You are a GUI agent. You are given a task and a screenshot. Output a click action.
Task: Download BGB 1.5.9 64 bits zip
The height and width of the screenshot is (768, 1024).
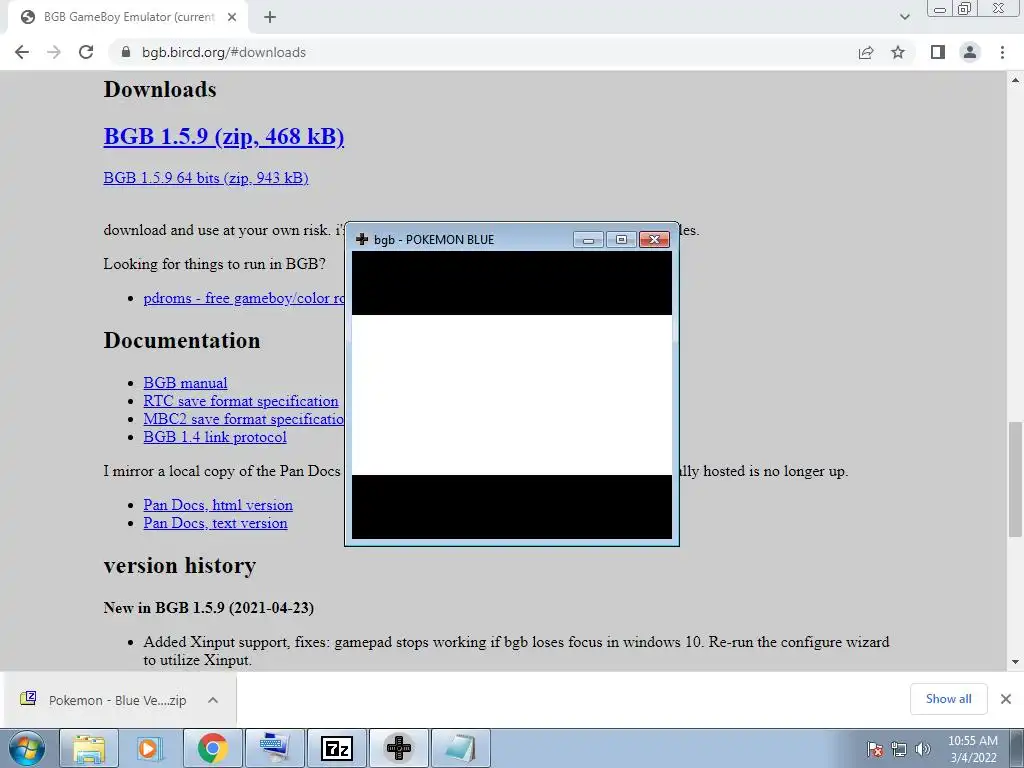206,178
